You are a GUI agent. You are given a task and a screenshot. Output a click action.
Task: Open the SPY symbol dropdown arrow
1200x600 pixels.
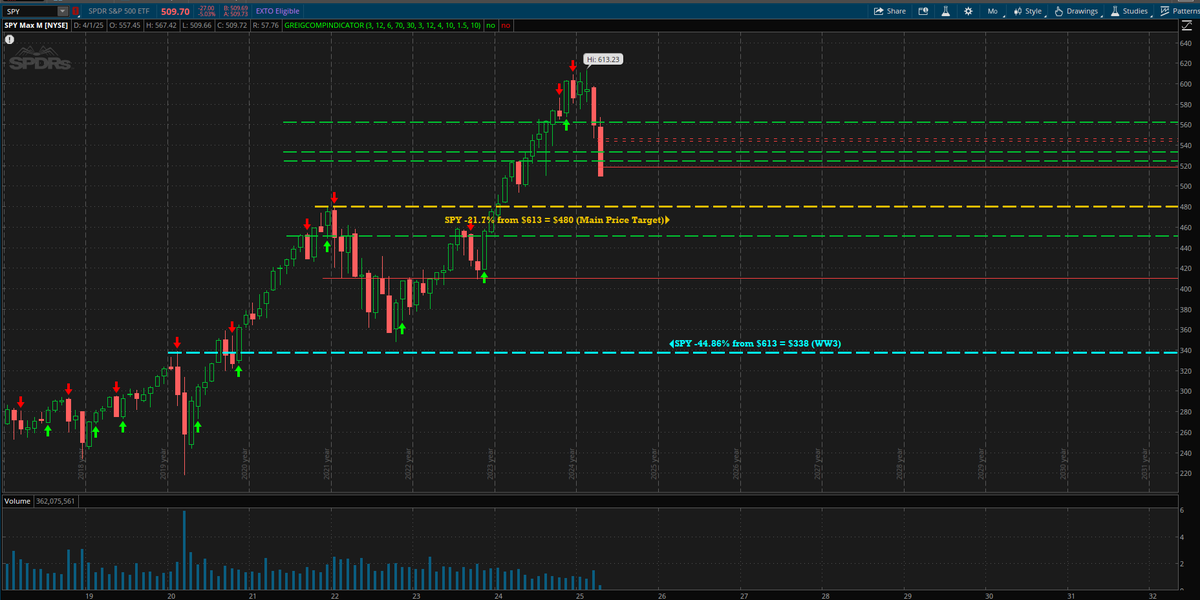pos(62,11)
